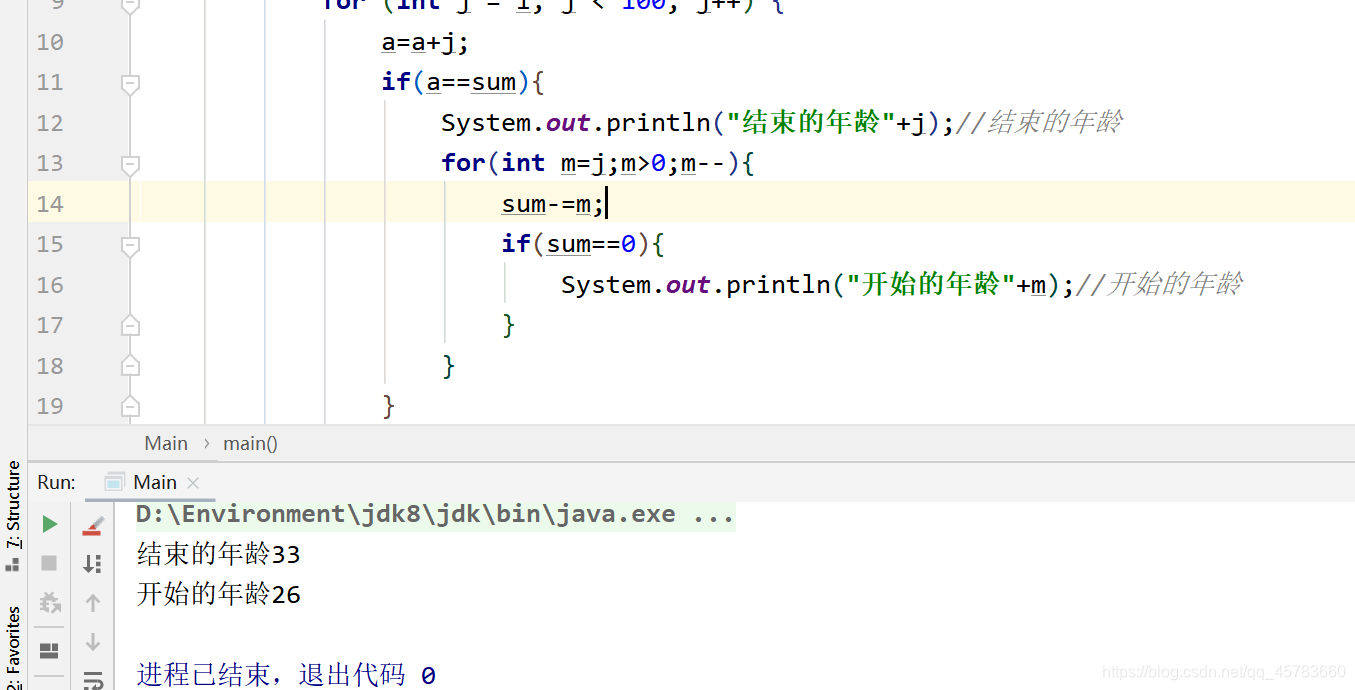Click the fold end marker on line 18
The image size is (1355, 690).
coord(129,366)
